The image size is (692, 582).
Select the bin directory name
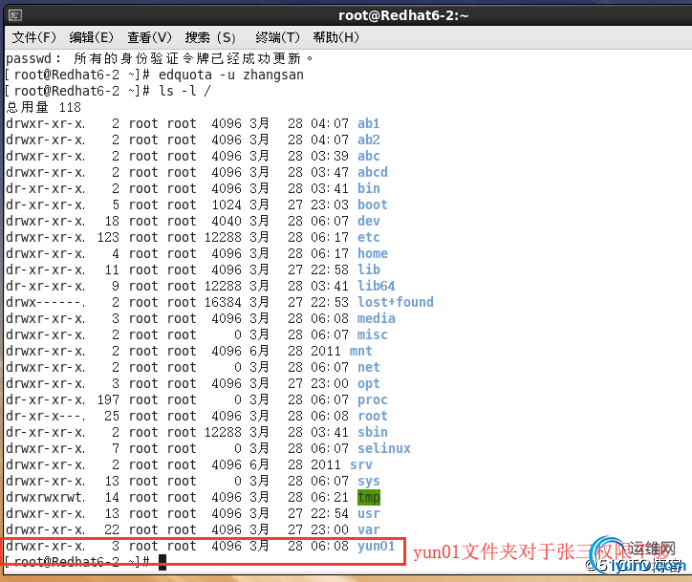click(x=369, y=188)
